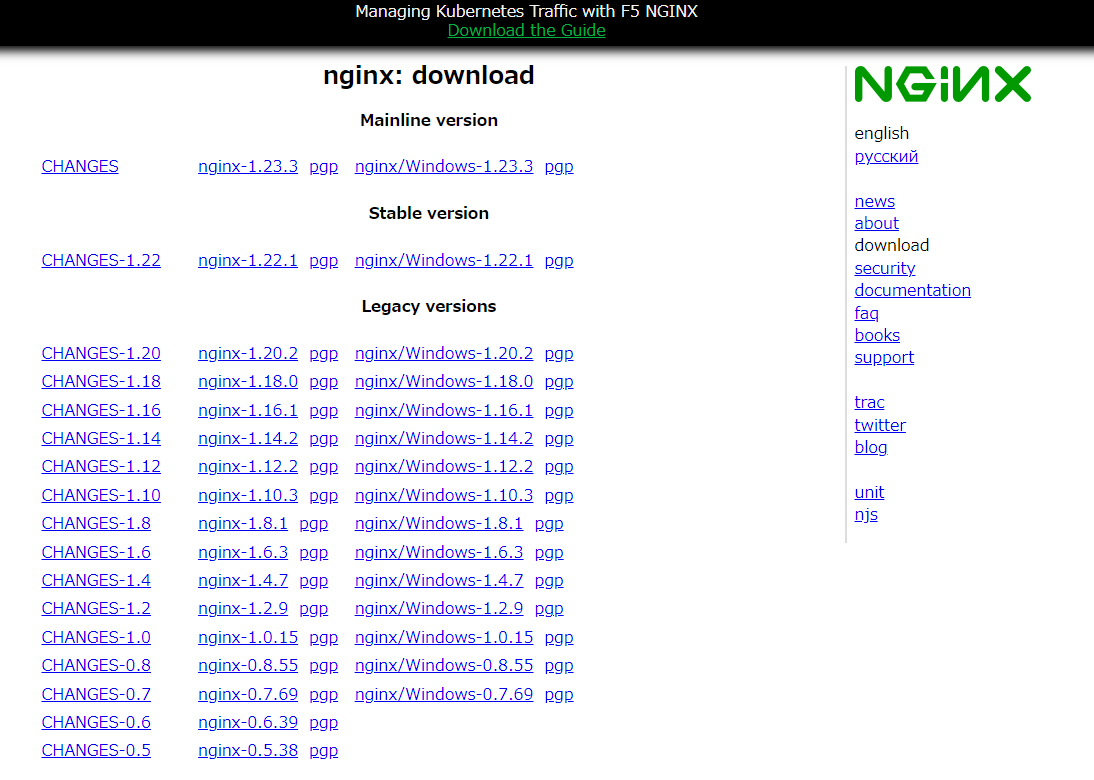The width and height of the screenshot is (1094, 780).
Task: Open the faq page
Action: pyautogui.click(x=867, y=314)
